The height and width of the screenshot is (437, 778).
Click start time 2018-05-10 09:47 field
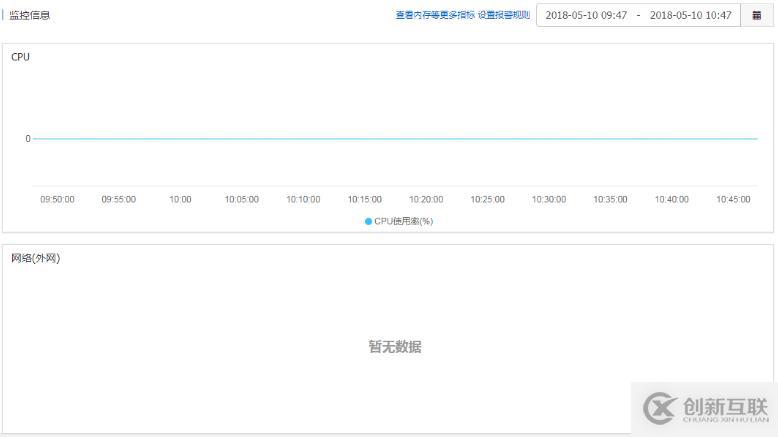point(586,16)
